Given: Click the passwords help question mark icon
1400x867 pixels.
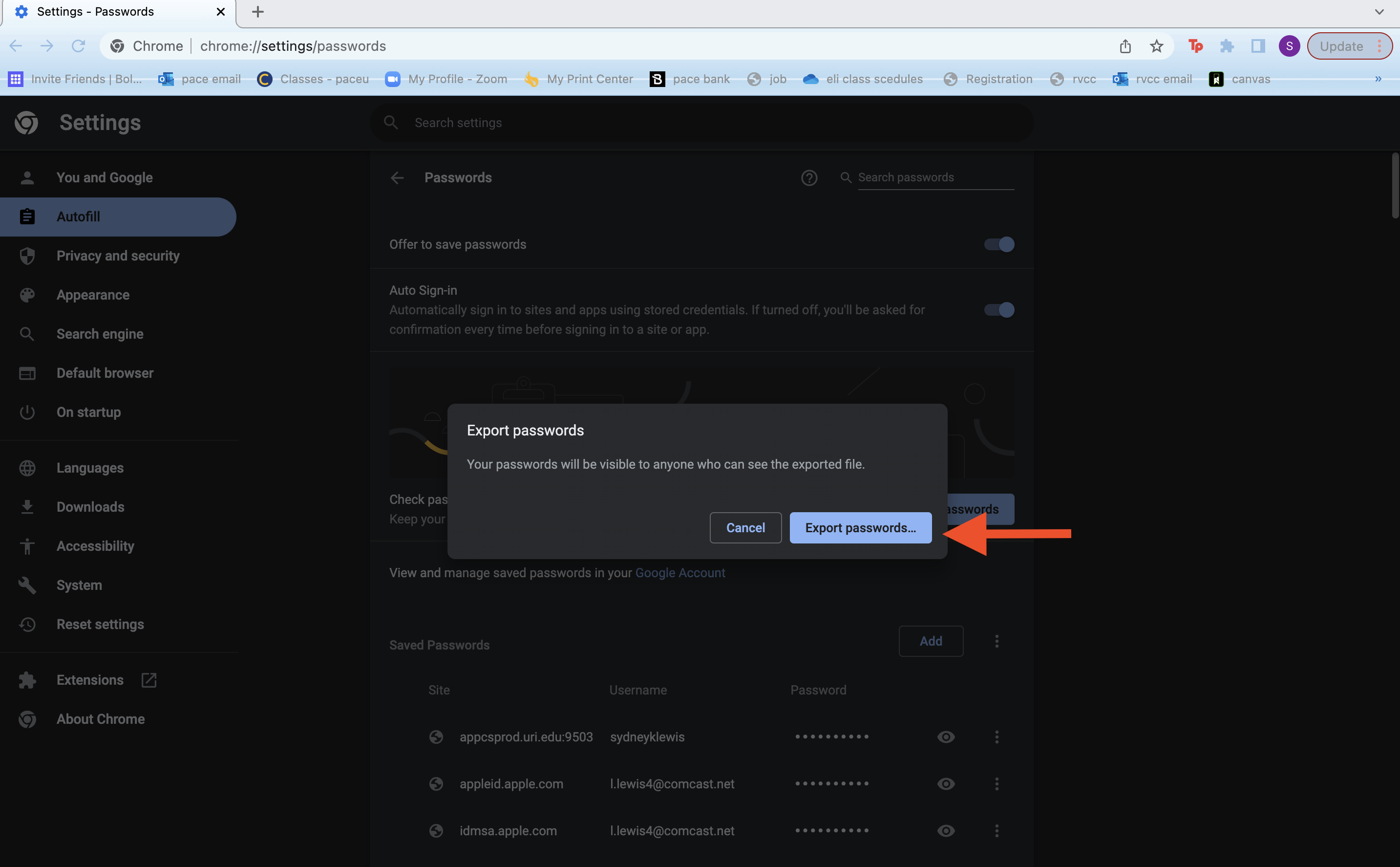Looking at the screenshot, I should point(808,178).
